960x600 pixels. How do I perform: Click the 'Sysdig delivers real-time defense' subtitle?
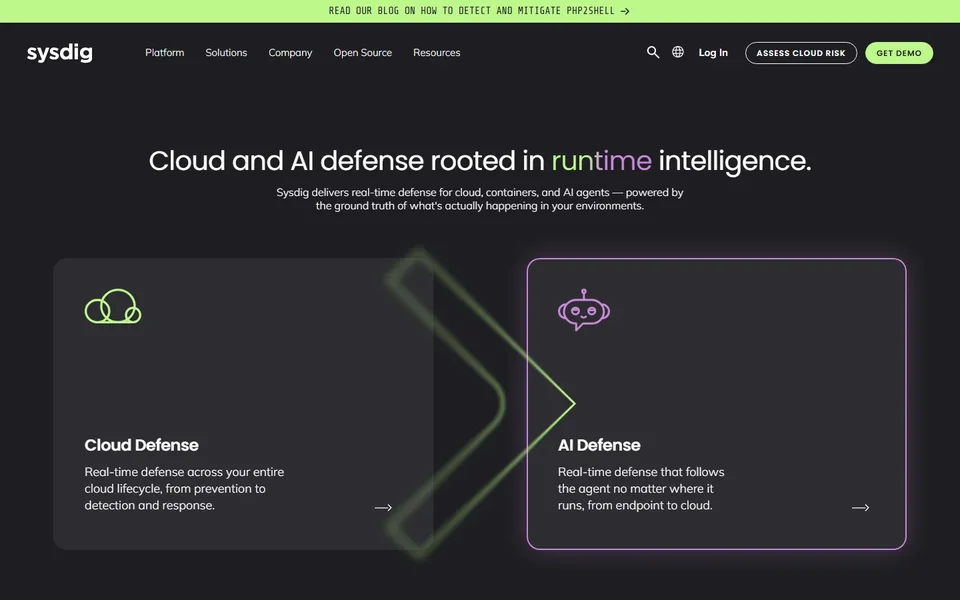[x=479, y=199]
